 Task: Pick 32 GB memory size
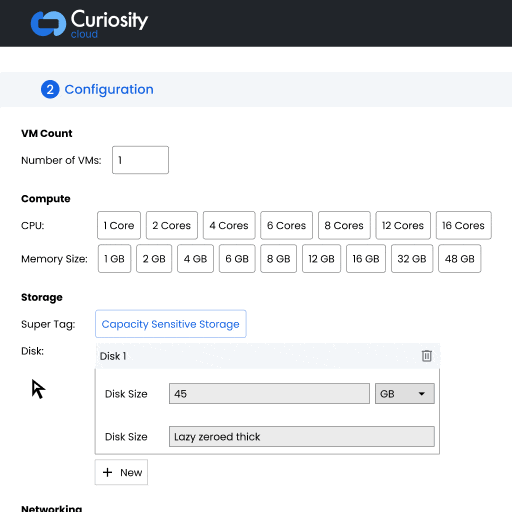[412, 259]
